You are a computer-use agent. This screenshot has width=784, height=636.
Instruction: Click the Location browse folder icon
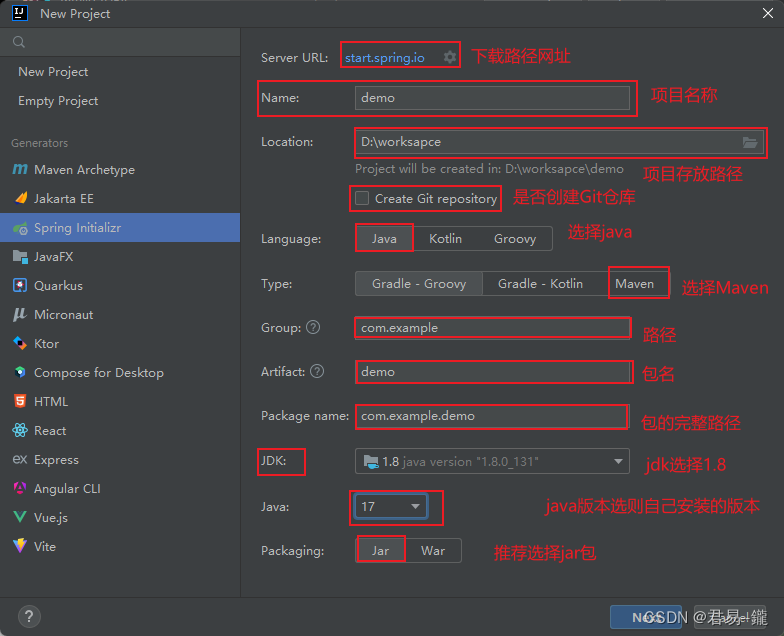(750, 142)
